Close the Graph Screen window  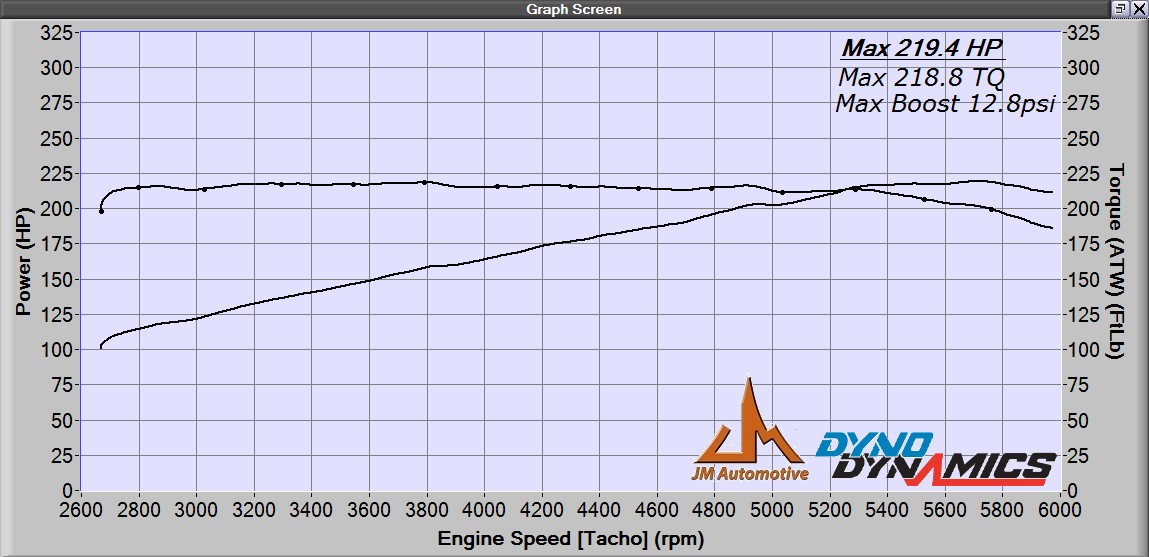[1139, 8]
